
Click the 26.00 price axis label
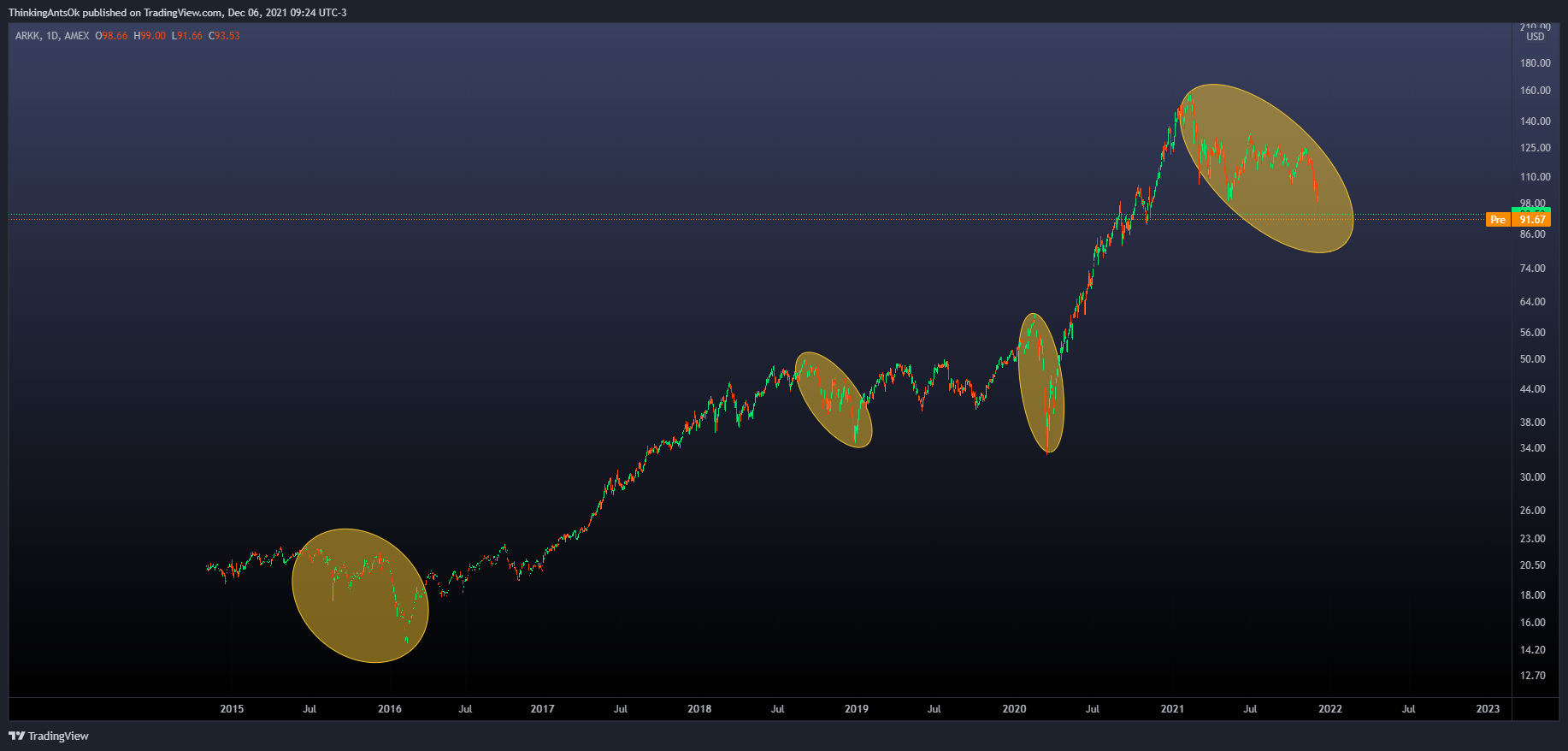1533,511
